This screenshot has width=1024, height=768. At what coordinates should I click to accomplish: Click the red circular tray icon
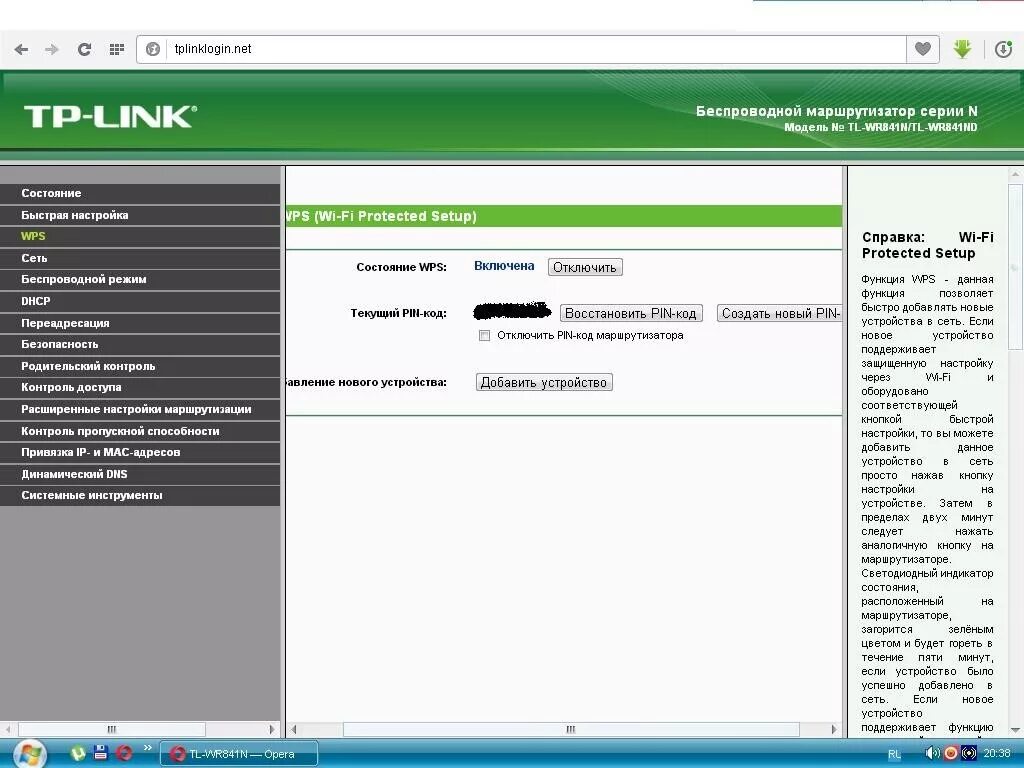pyautogui.click(x=951, y=753)
